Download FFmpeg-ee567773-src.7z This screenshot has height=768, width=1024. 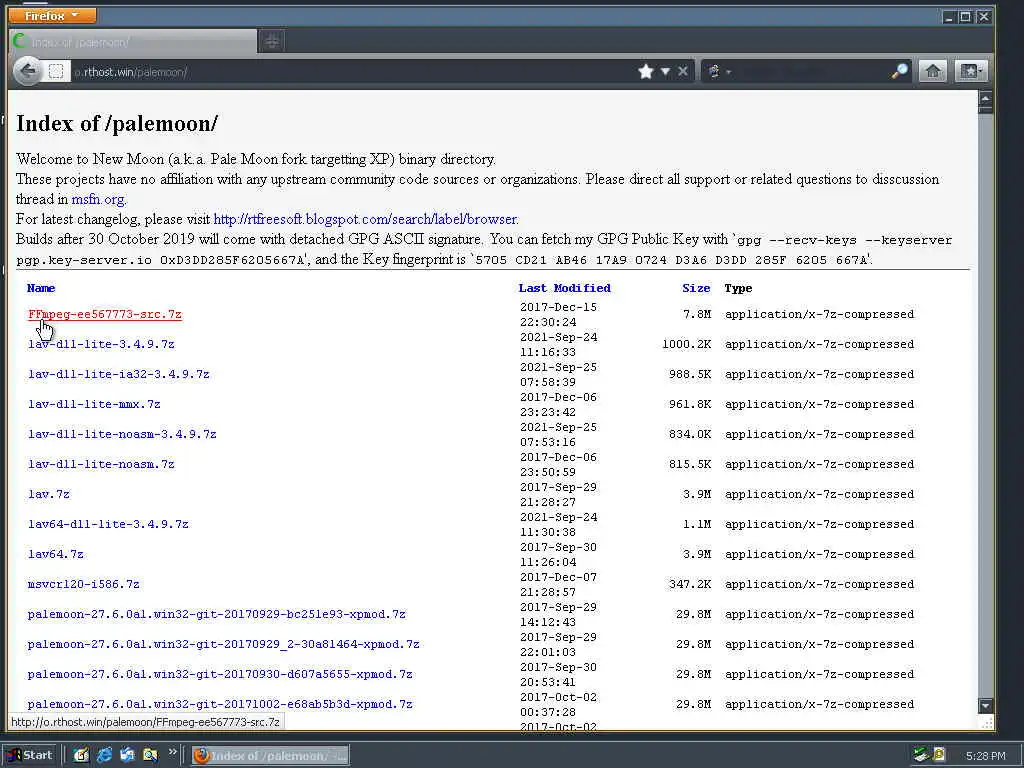pos(104,314)
